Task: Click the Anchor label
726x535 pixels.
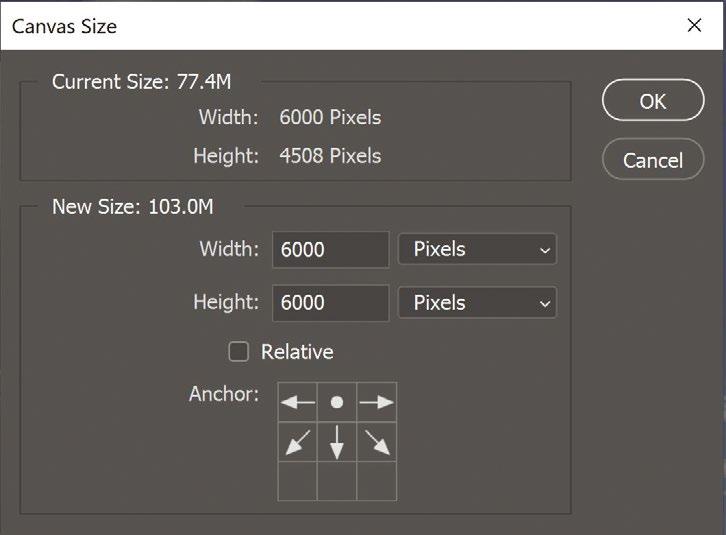Action: tap(223, 394)
